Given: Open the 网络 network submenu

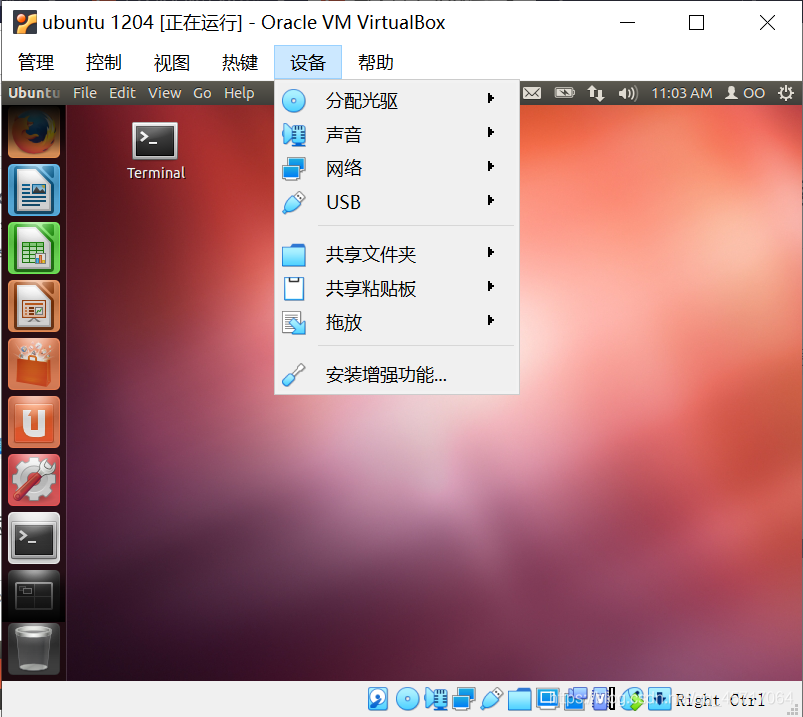Looking at the screenshot, I should click(x=397, y=168).
